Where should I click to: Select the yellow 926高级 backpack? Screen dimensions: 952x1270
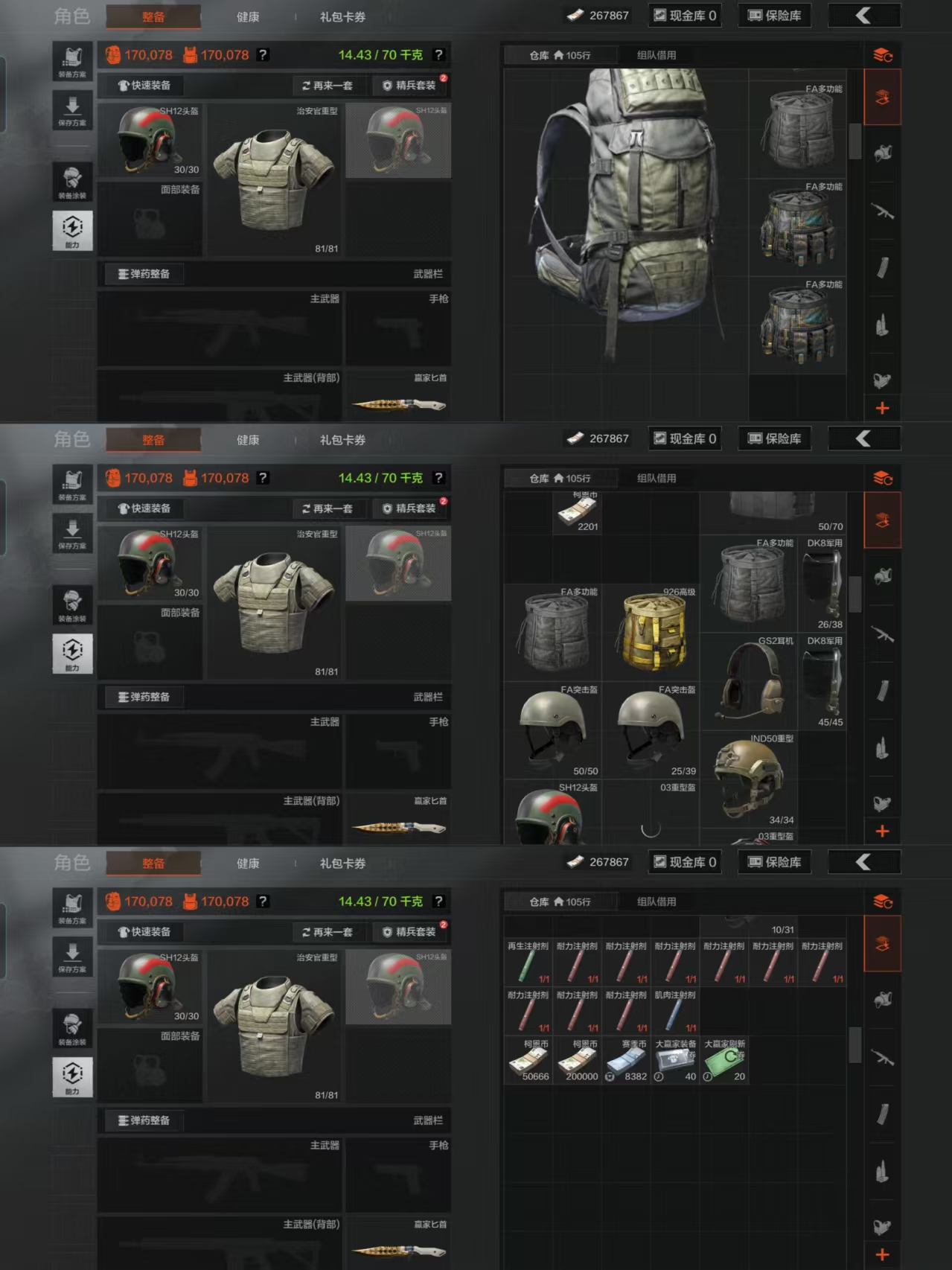[651, 633]
